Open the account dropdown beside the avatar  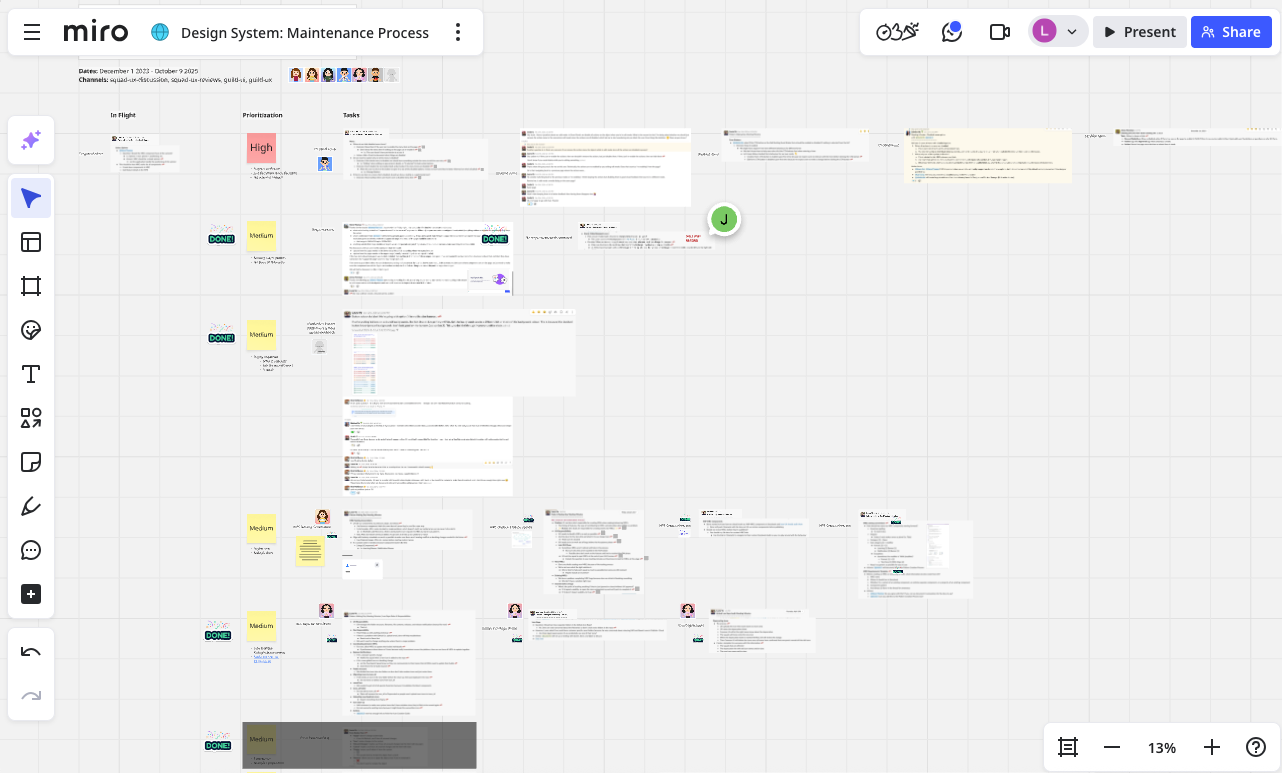(1073, 31)
